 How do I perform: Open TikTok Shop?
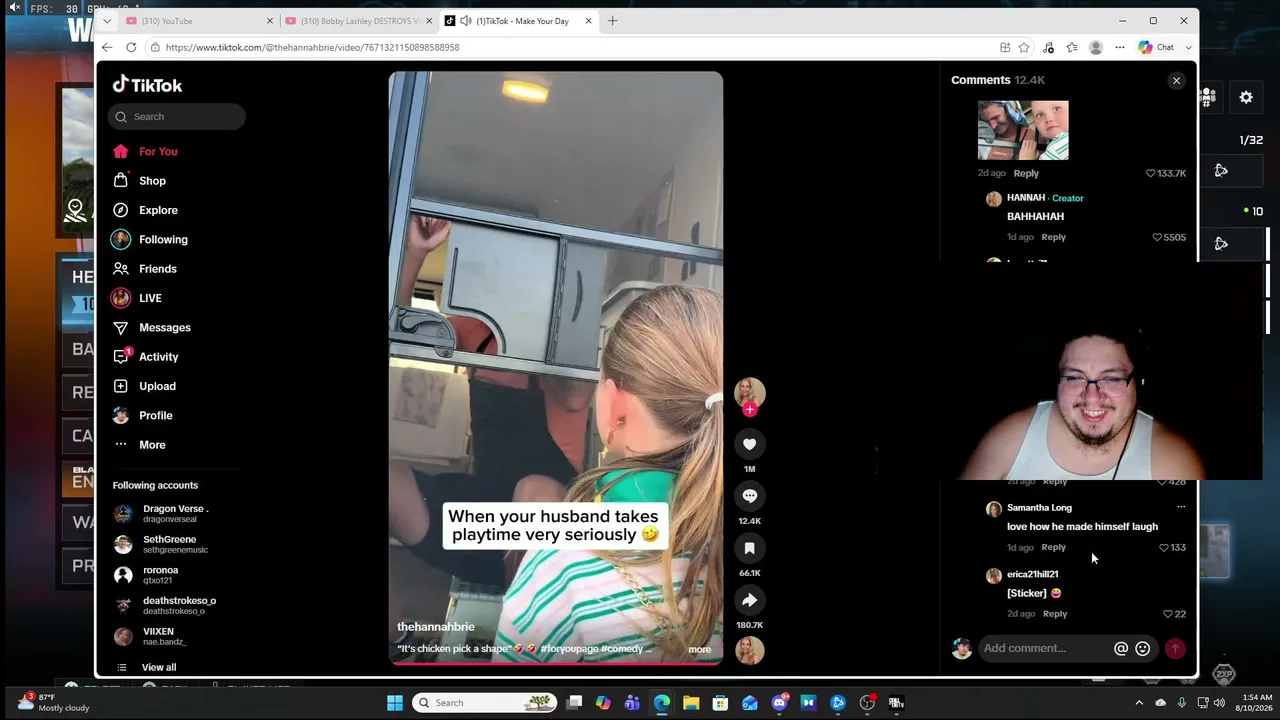[x=152, y=181]
